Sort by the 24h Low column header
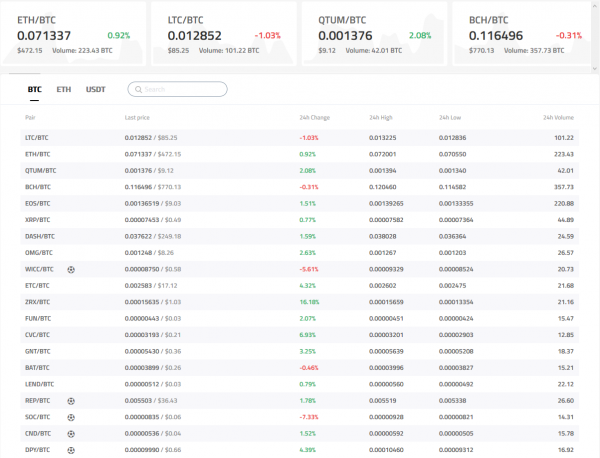This screenshot has height=458, width=600. coord(450,117)
